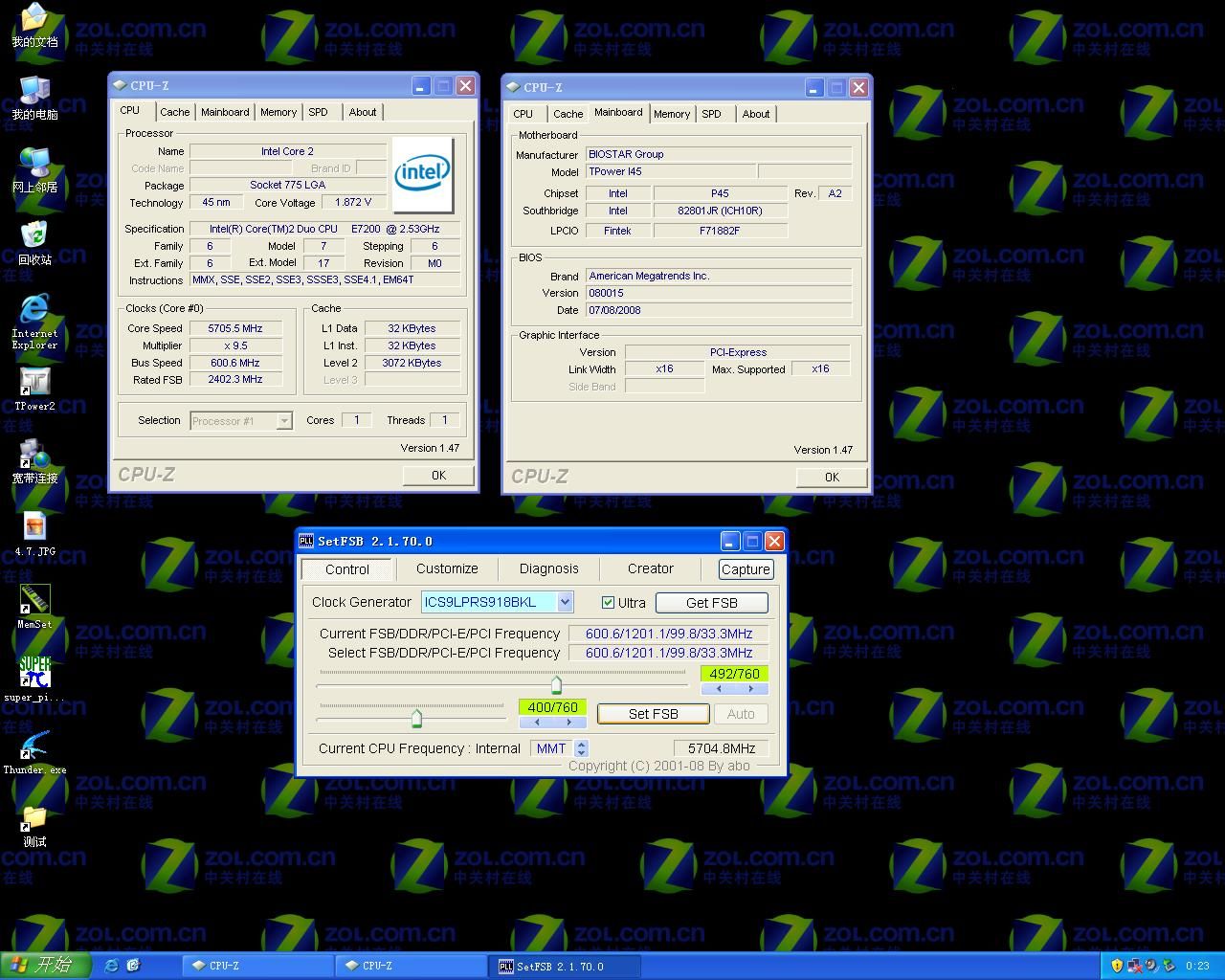Click OK in the right CPU-Z window
1225x980 pixels.
(832, 478)
